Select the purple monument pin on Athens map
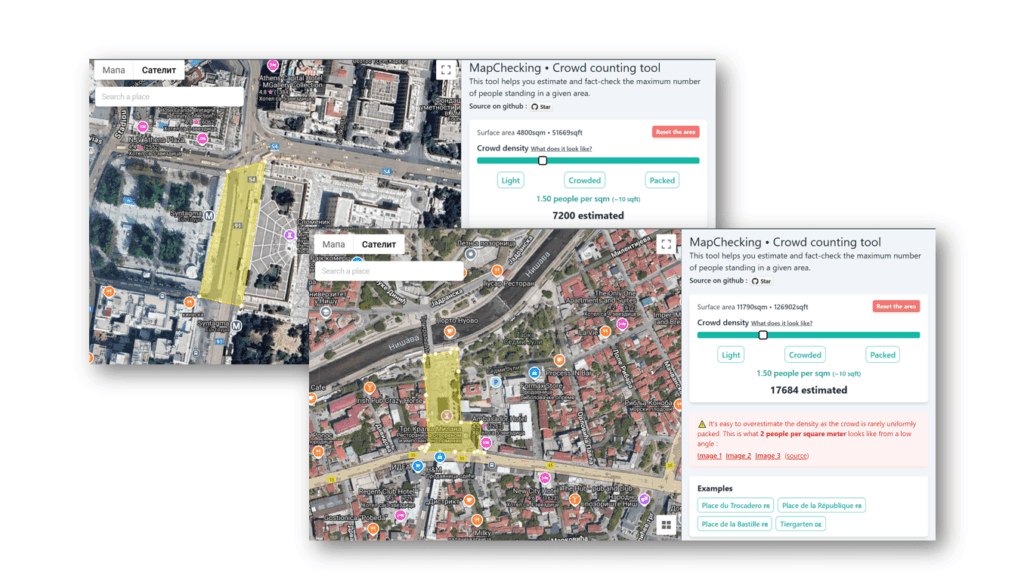Viewport: 1024px width, 576px height. (289, 234)
